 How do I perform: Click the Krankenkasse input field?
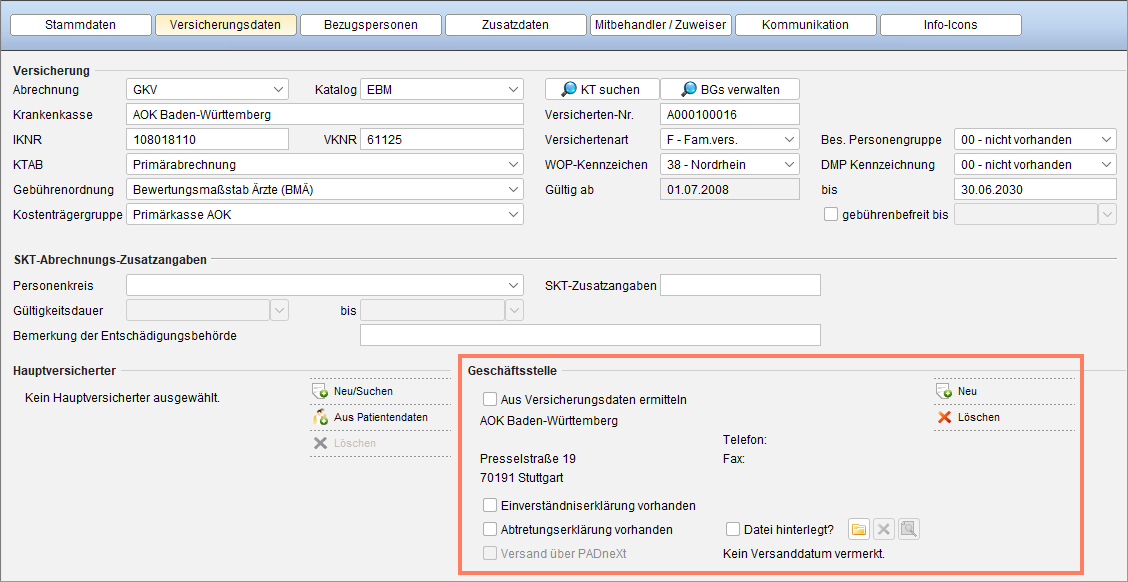pyautogui.click(x=324, y=114)
